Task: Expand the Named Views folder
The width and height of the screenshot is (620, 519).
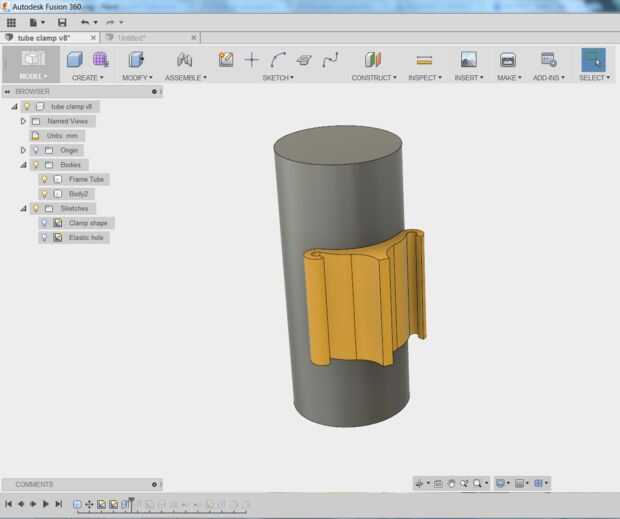Action: (23, 121)
